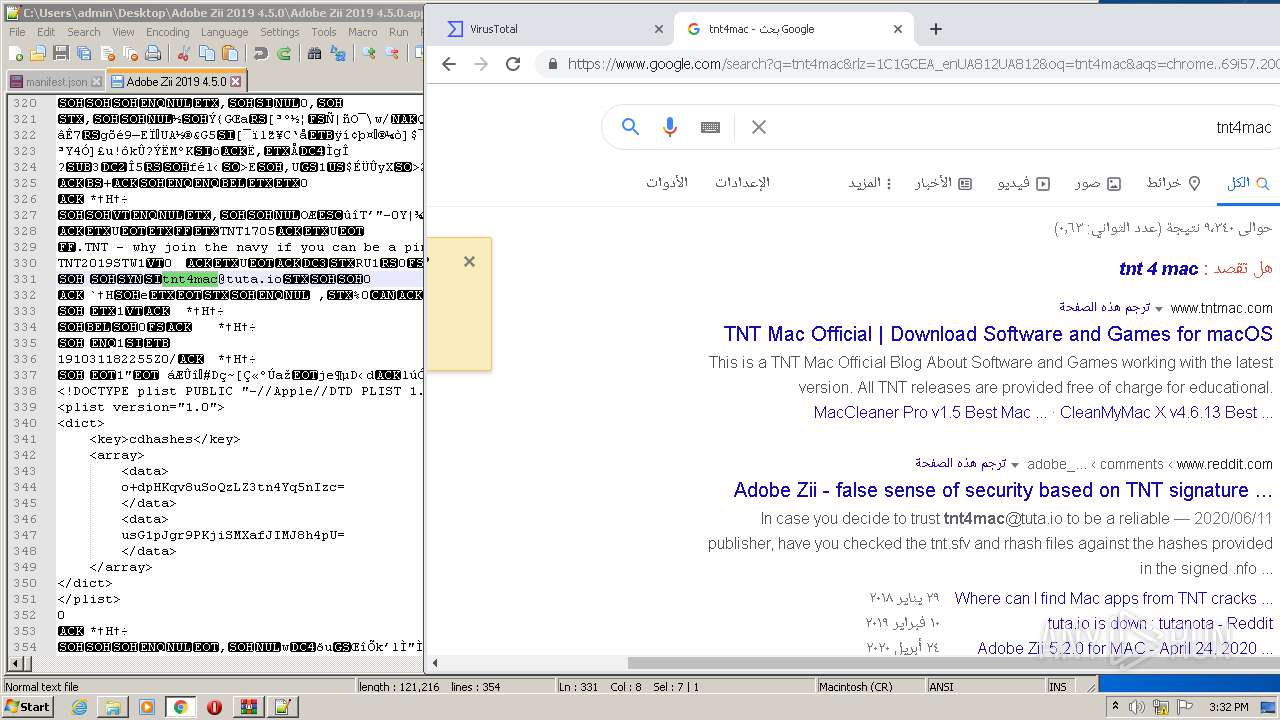The height and width of the screenshot is (720, 1280).
Task: Go back in Chrome
Action: pyautogui.click(x=449, y=64)
